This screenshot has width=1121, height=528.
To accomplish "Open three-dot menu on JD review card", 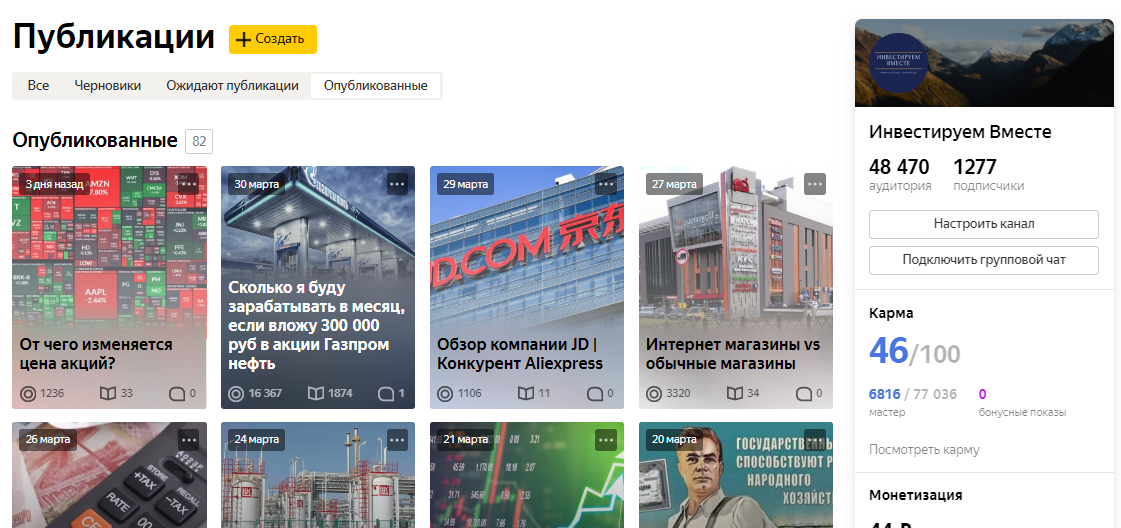I will (606, 184).
